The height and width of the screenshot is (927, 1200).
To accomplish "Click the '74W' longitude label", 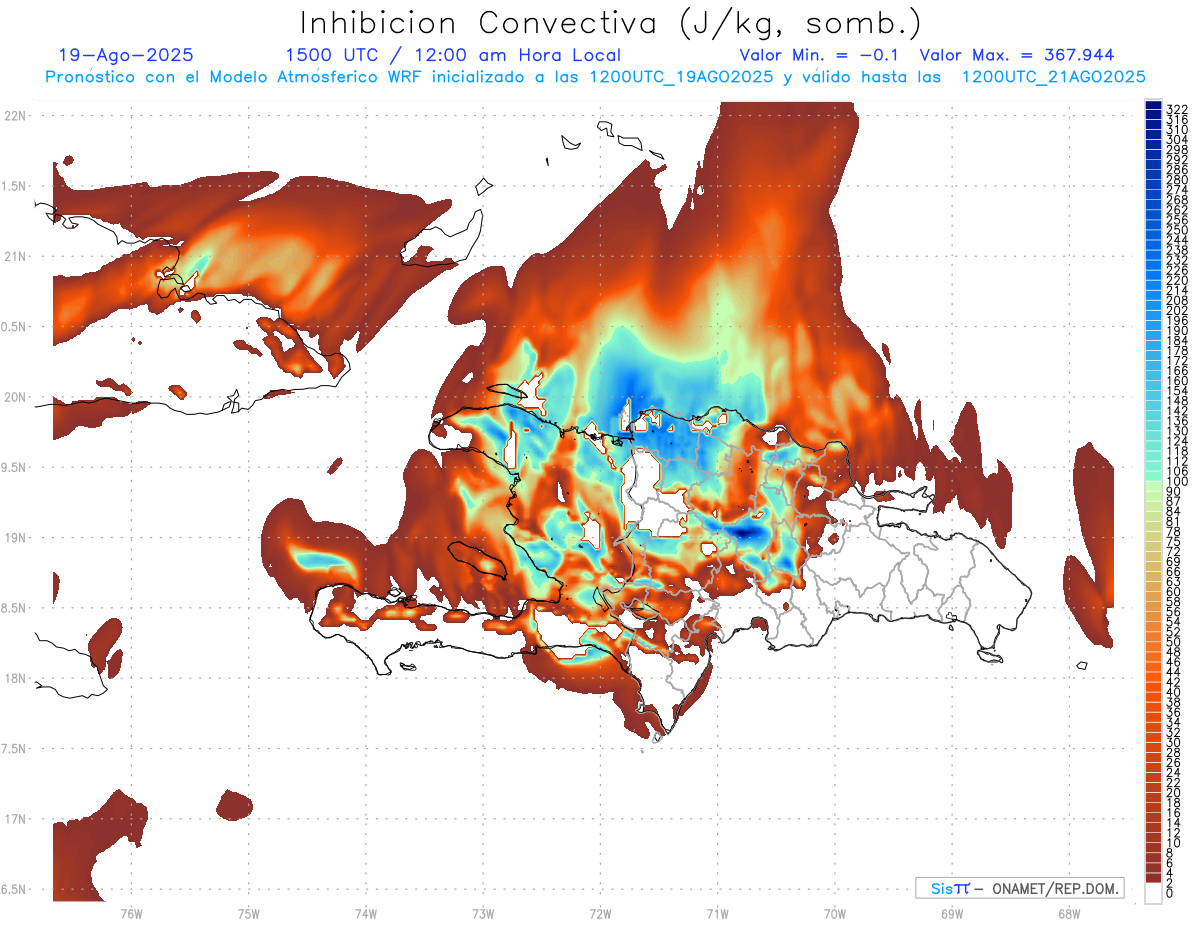I will pos(366,913).
